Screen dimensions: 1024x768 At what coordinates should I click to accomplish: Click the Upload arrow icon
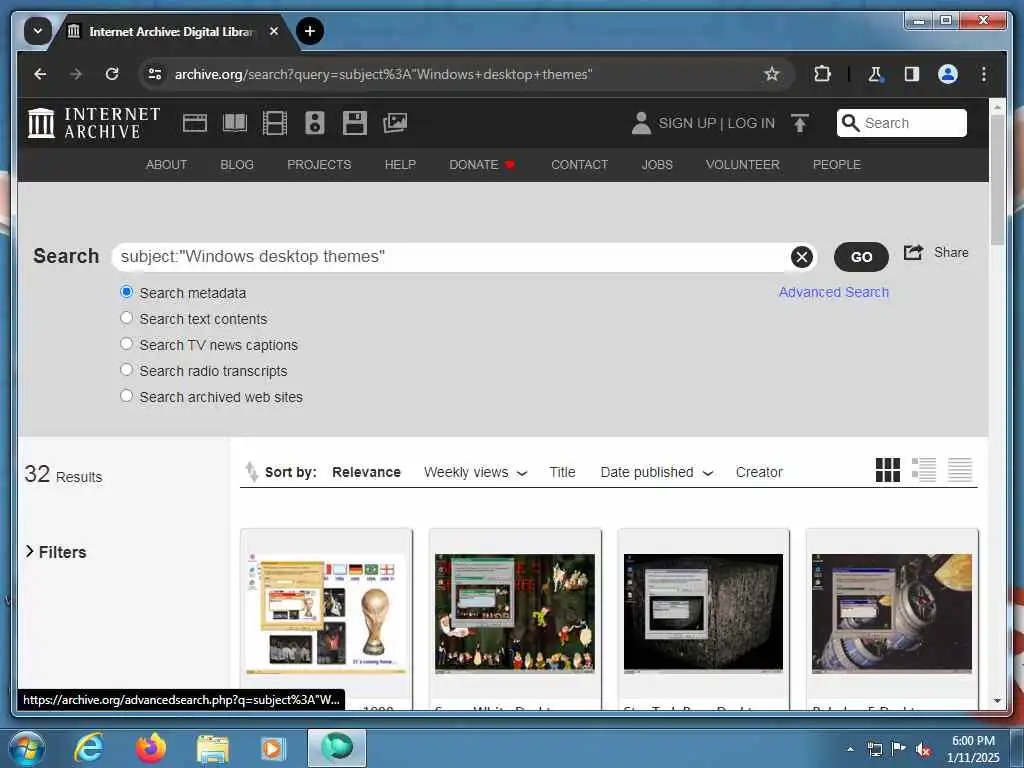799,123
